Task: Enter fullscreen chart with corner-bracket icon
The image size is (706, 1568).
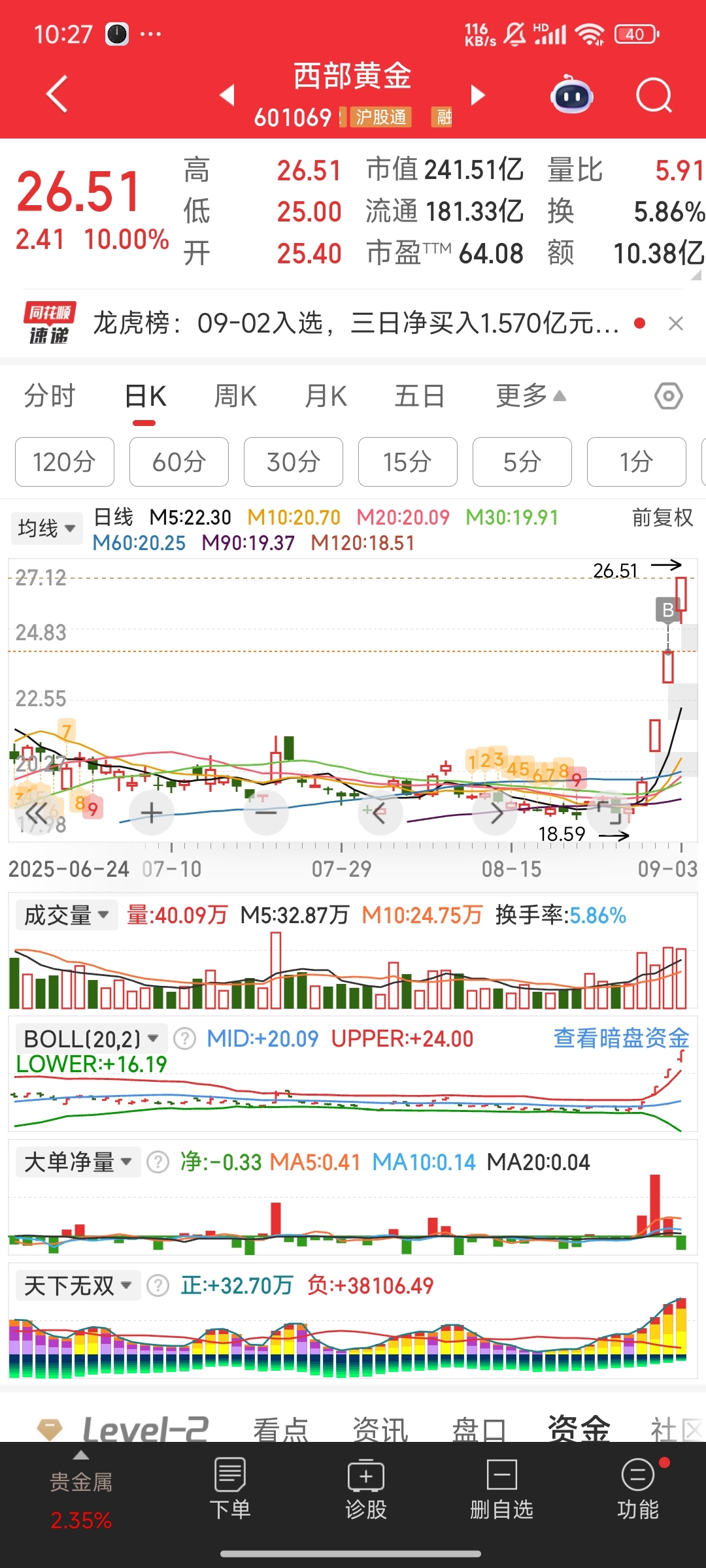Action: 609,813
